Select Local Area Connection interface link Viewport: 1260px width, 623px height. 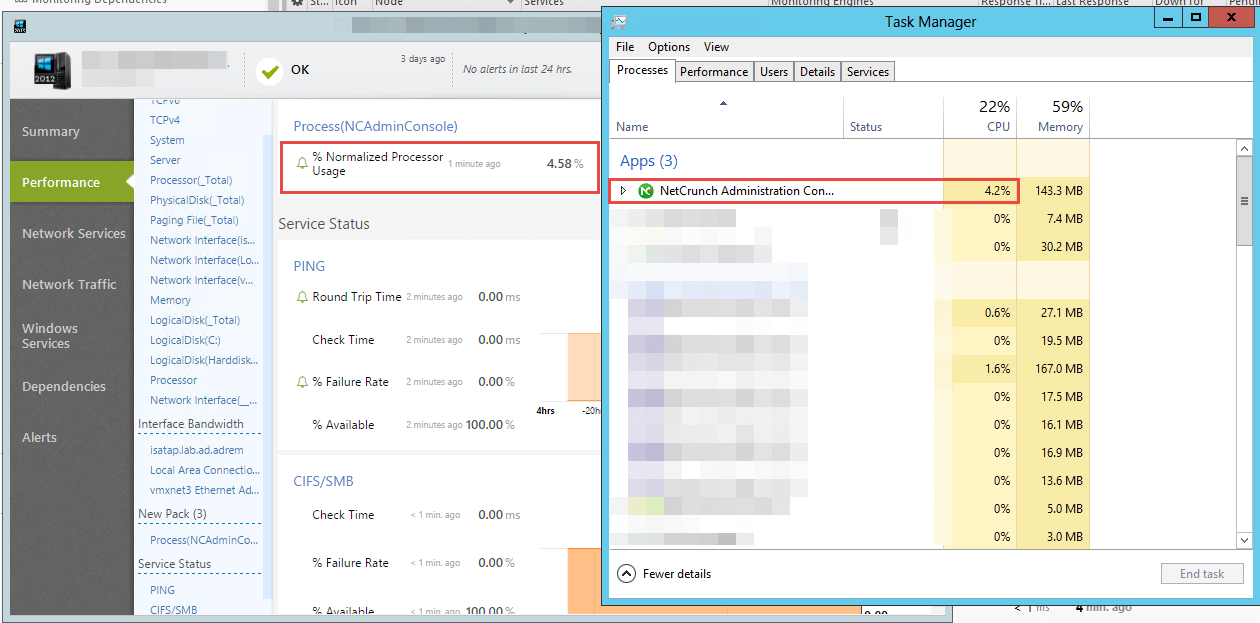pos(204,470)
